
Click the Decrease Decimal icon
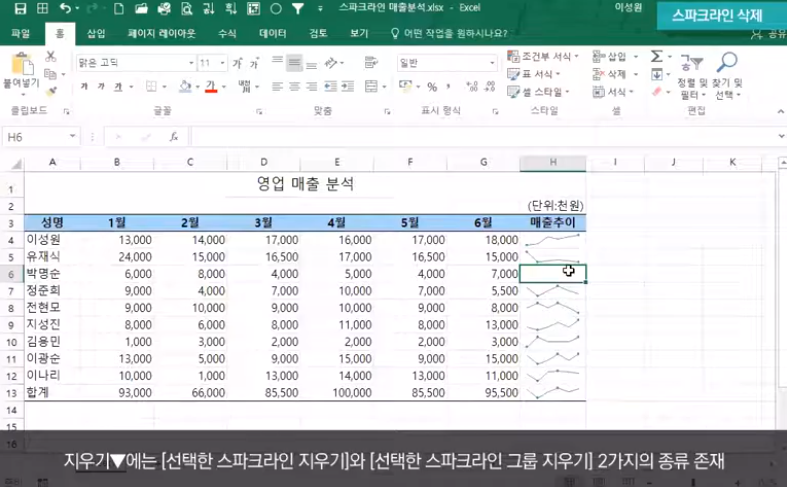point(490,86)
